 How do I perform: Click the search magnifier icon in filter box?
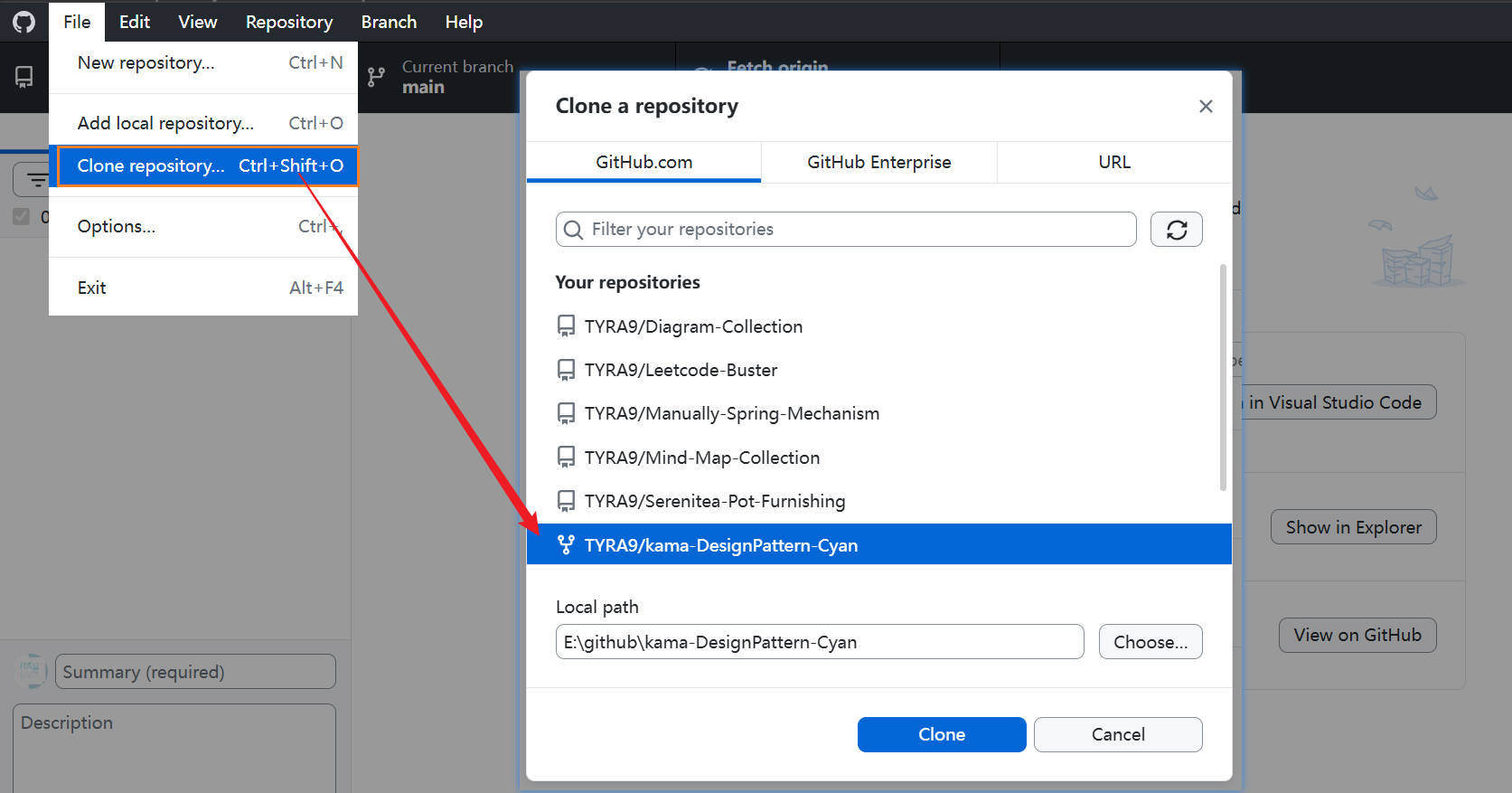[x=573, y=230]
